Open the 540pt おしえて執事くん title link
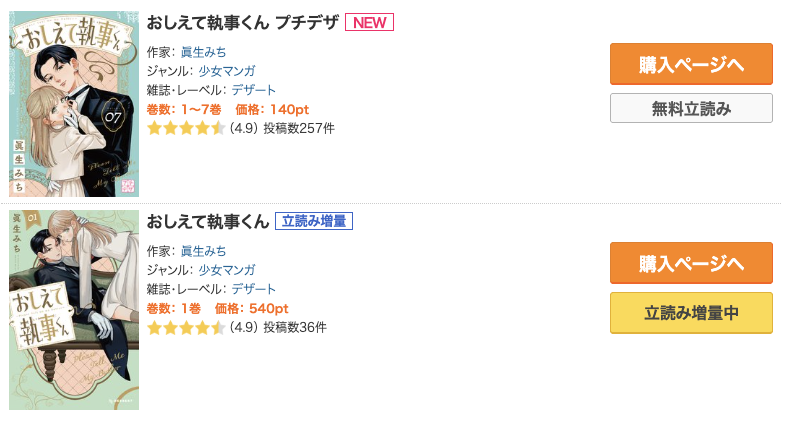 click(x=208, y=221)
